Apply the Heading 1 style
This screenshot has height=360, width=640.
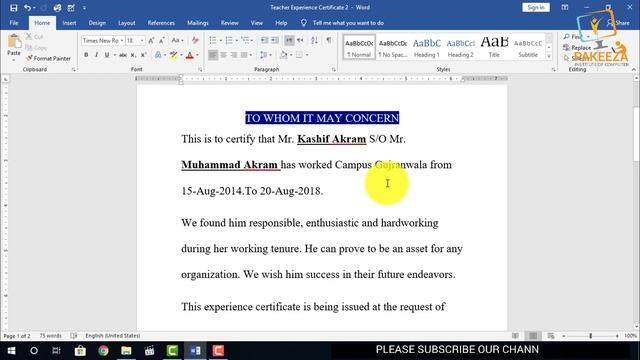[427, 47]
